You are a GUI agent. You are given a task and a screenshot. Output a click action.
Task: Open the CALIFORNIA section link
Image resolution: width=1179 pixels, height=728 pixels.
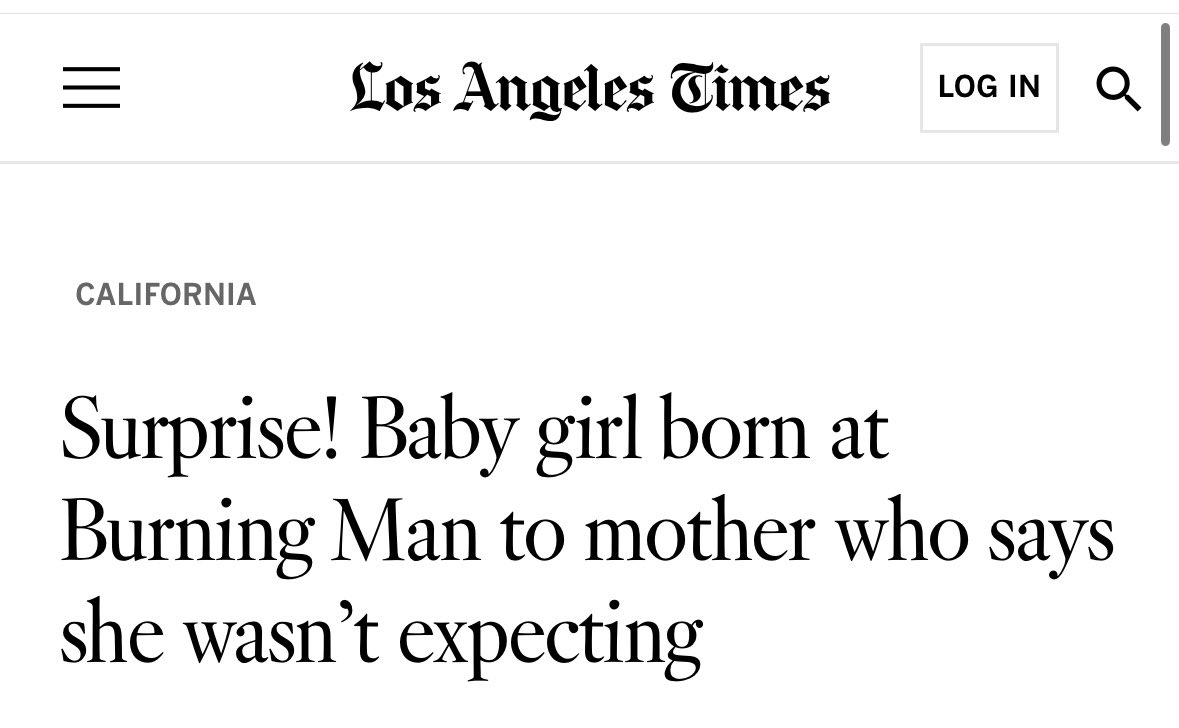coord(166,294)
